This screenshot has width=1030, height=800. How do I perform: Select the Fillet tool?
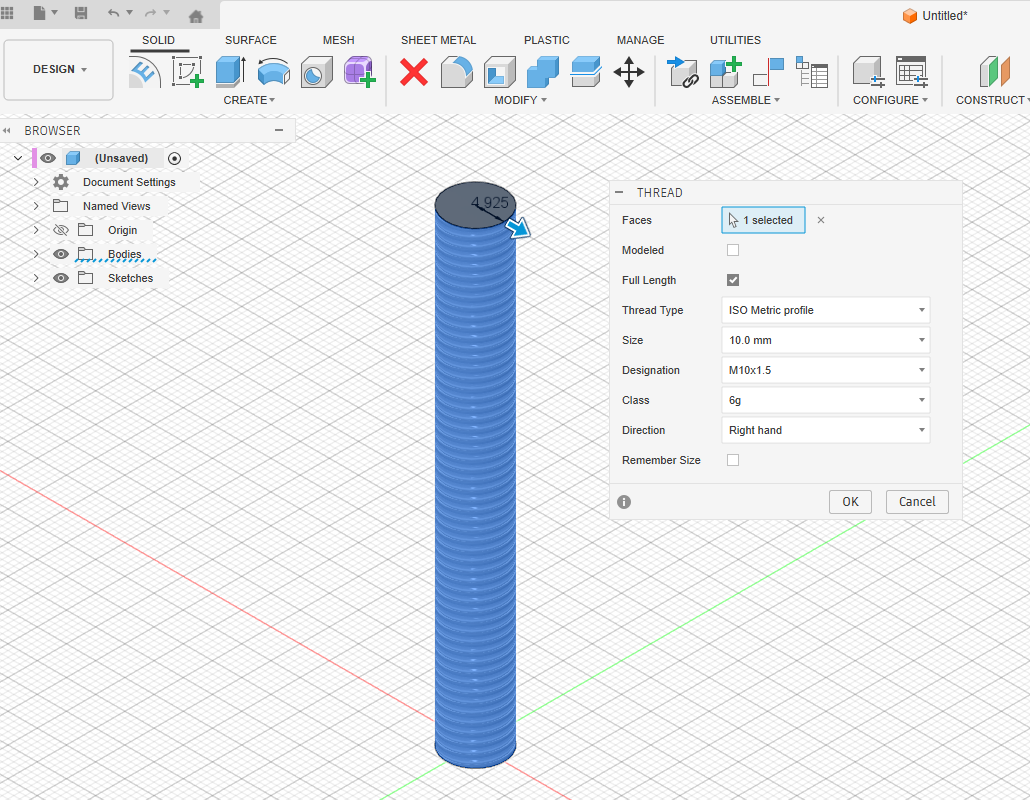pyautogui.click(x=457, y=72)
